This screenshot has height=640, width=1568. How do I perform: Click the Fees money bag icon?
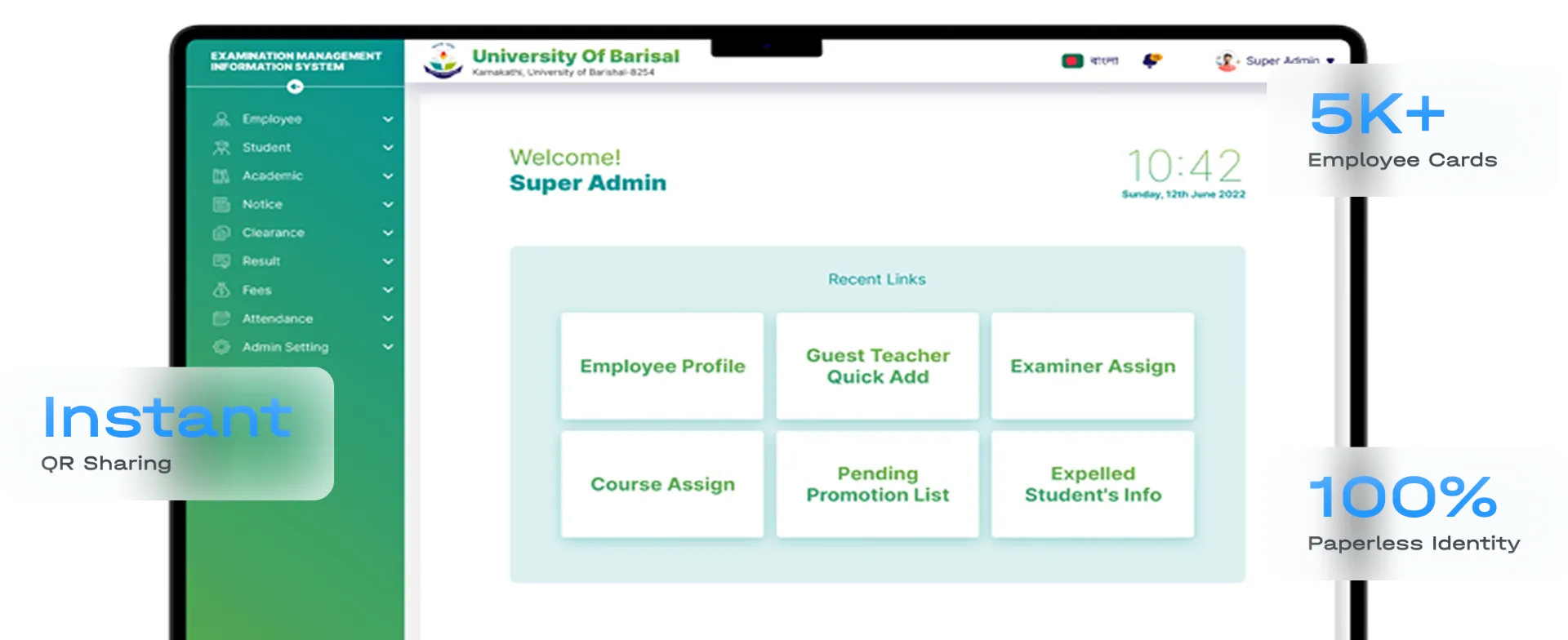(221, 290)
